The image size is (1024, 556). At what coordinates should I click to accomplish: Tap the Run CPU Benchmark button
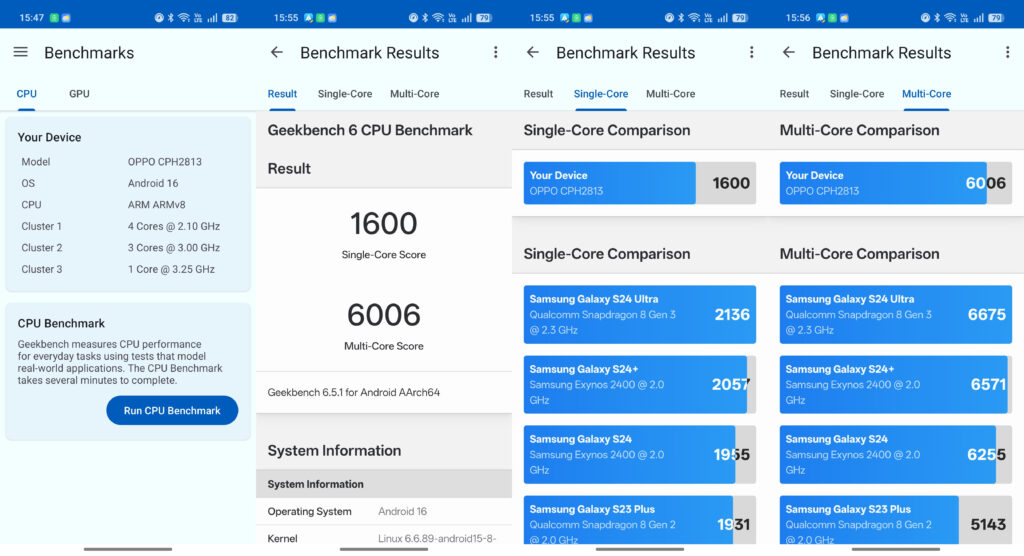[172, 410]
